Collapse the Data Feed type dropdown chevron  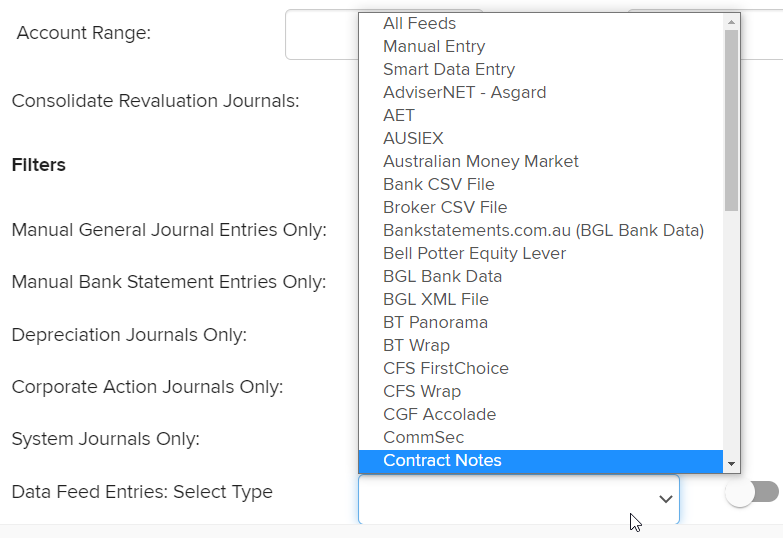click(x=665, y=499)
